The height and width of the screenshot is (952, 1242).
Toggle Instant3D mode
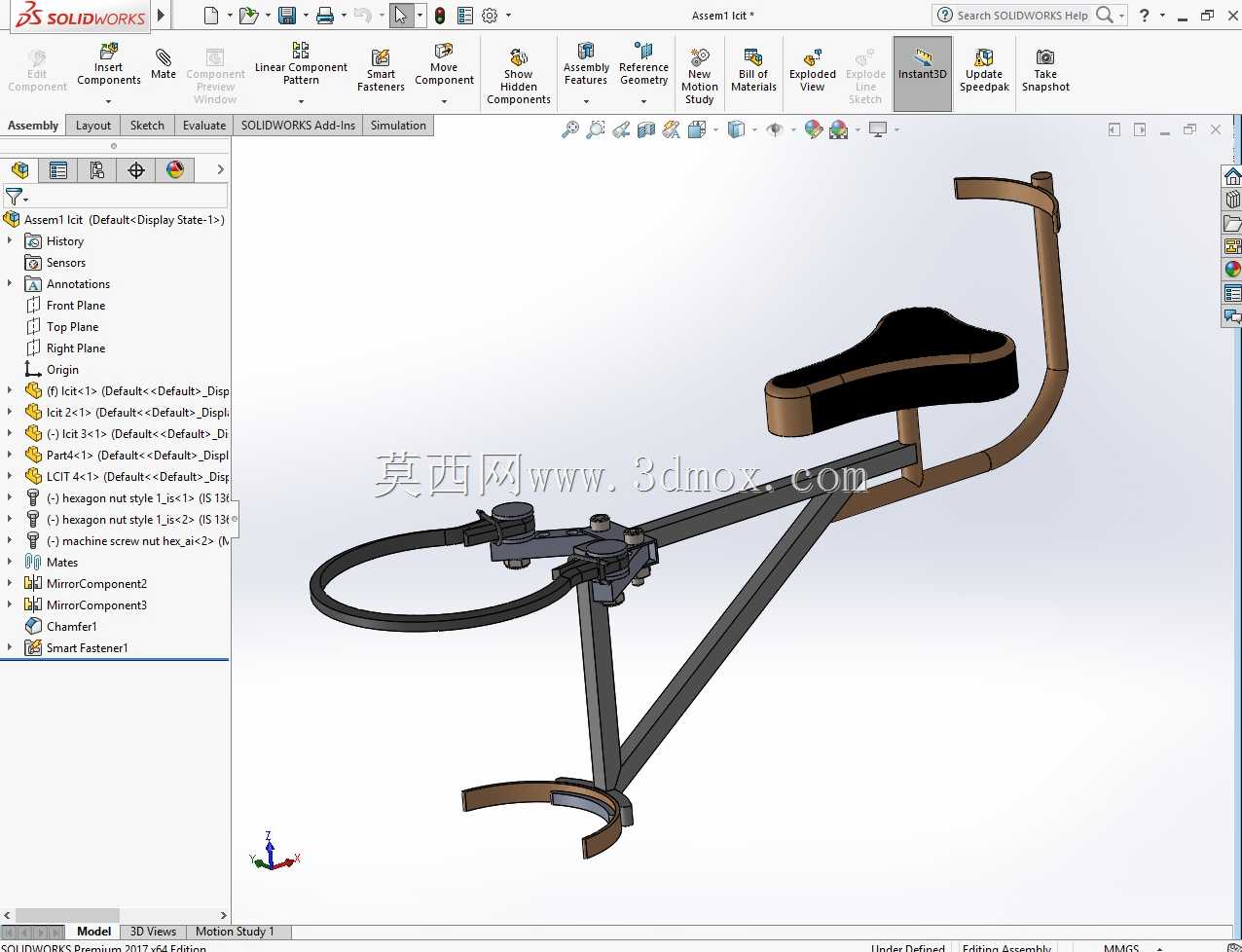pyautogui.click(x=923, y=74)
